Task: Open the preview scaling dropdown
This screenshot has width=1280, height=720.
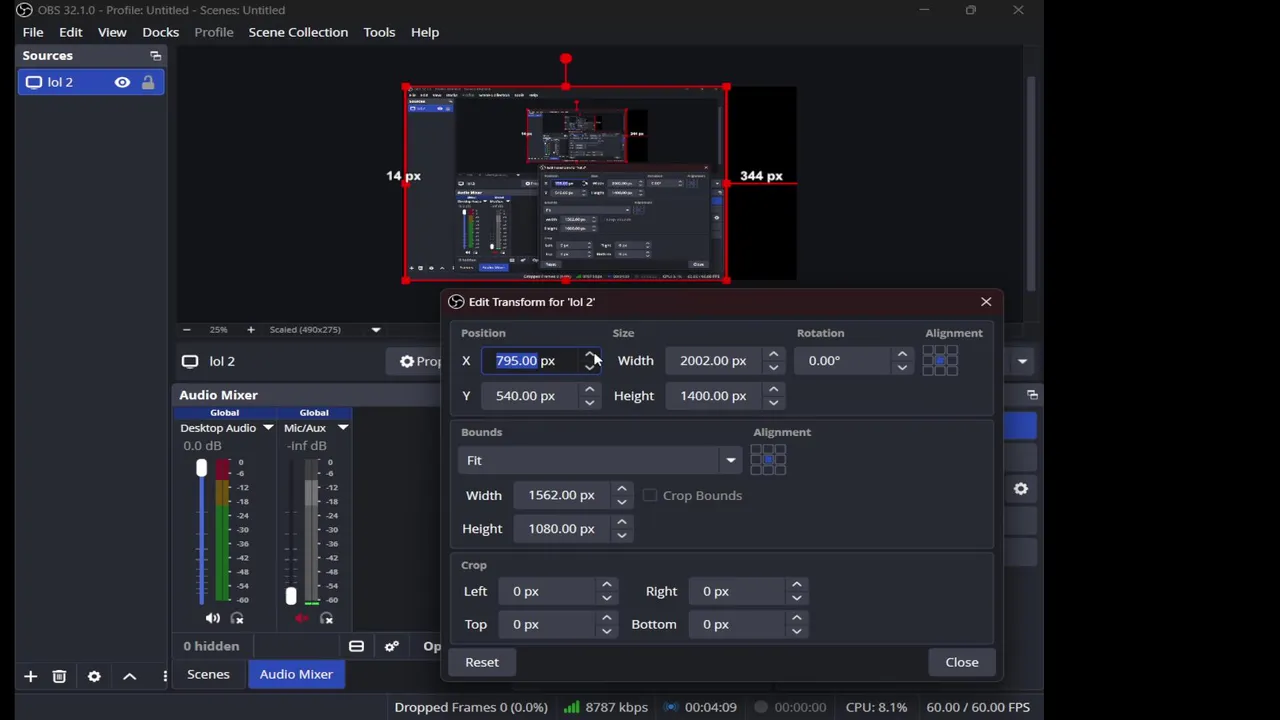Action: [x=376, y=329]
